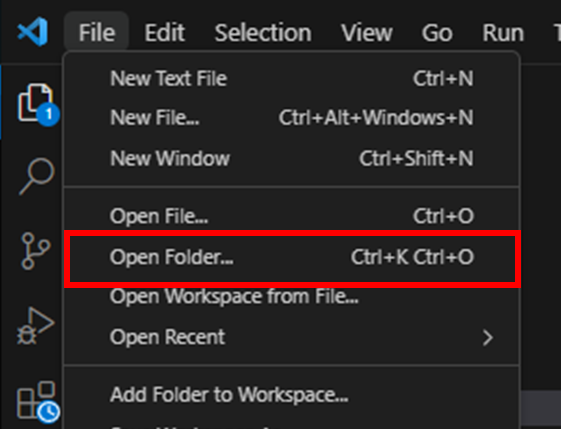Screen dimensions: 561x429
Task: Open the Explorer view in activity bar
Action: coord(37,104)
